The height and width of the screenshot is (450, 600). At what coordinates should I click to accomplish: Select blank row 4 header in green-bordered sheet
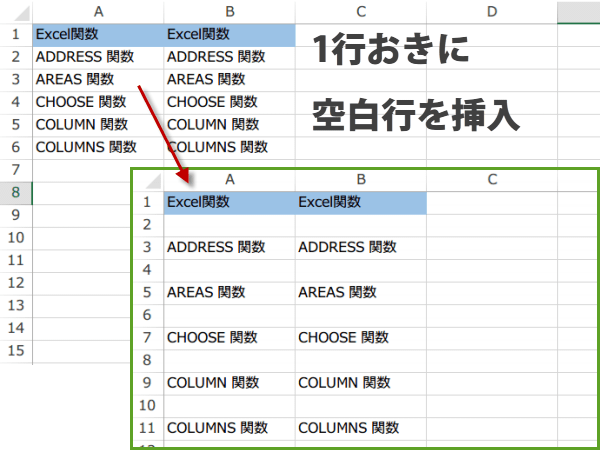148,271
